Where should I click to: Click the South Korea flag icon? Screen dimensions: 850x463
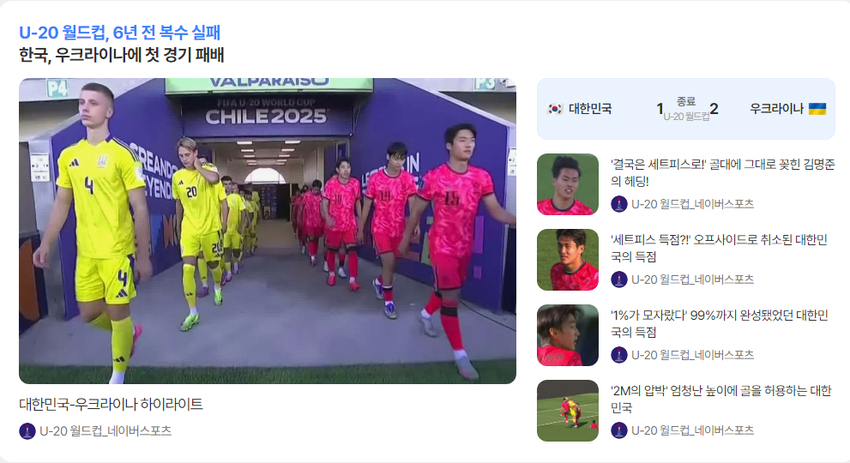(x=555, y=109)
